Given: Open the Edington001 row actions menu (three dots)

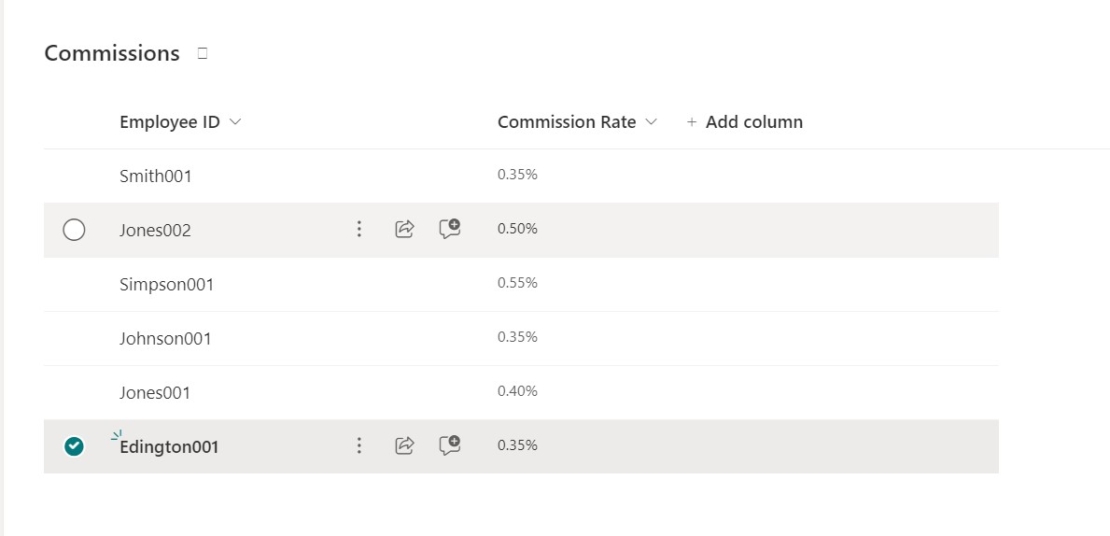Looking at the screenshot, I should pyautogui.click(x=359, y=445).
